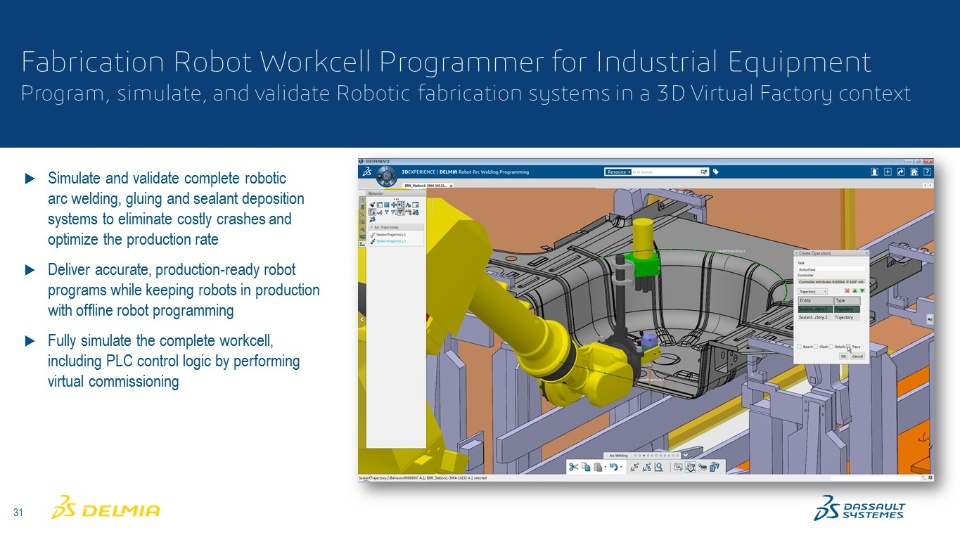Click the undo arrow icon in bottom toolbar
The width and height of the screenshot is (960, 540).
point(613,467)
